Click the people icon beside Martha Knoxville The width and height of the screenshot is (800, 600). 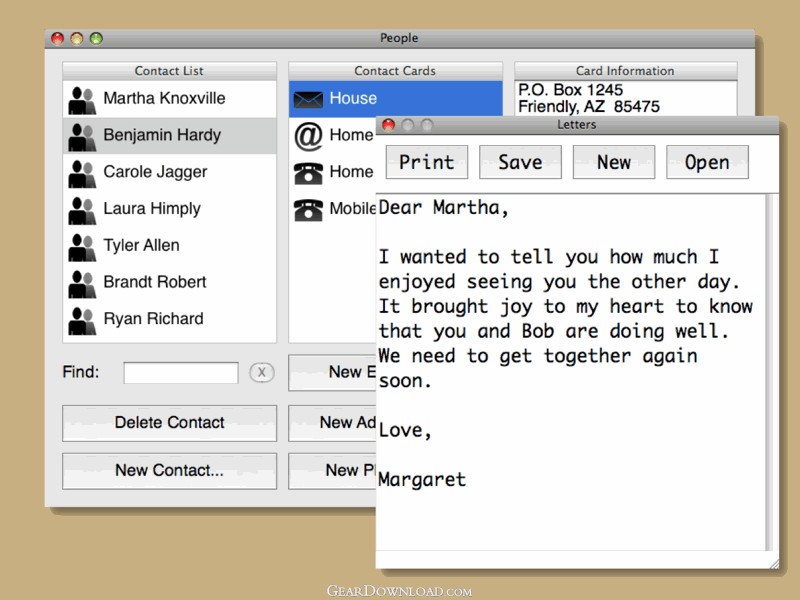click(82, 99)
